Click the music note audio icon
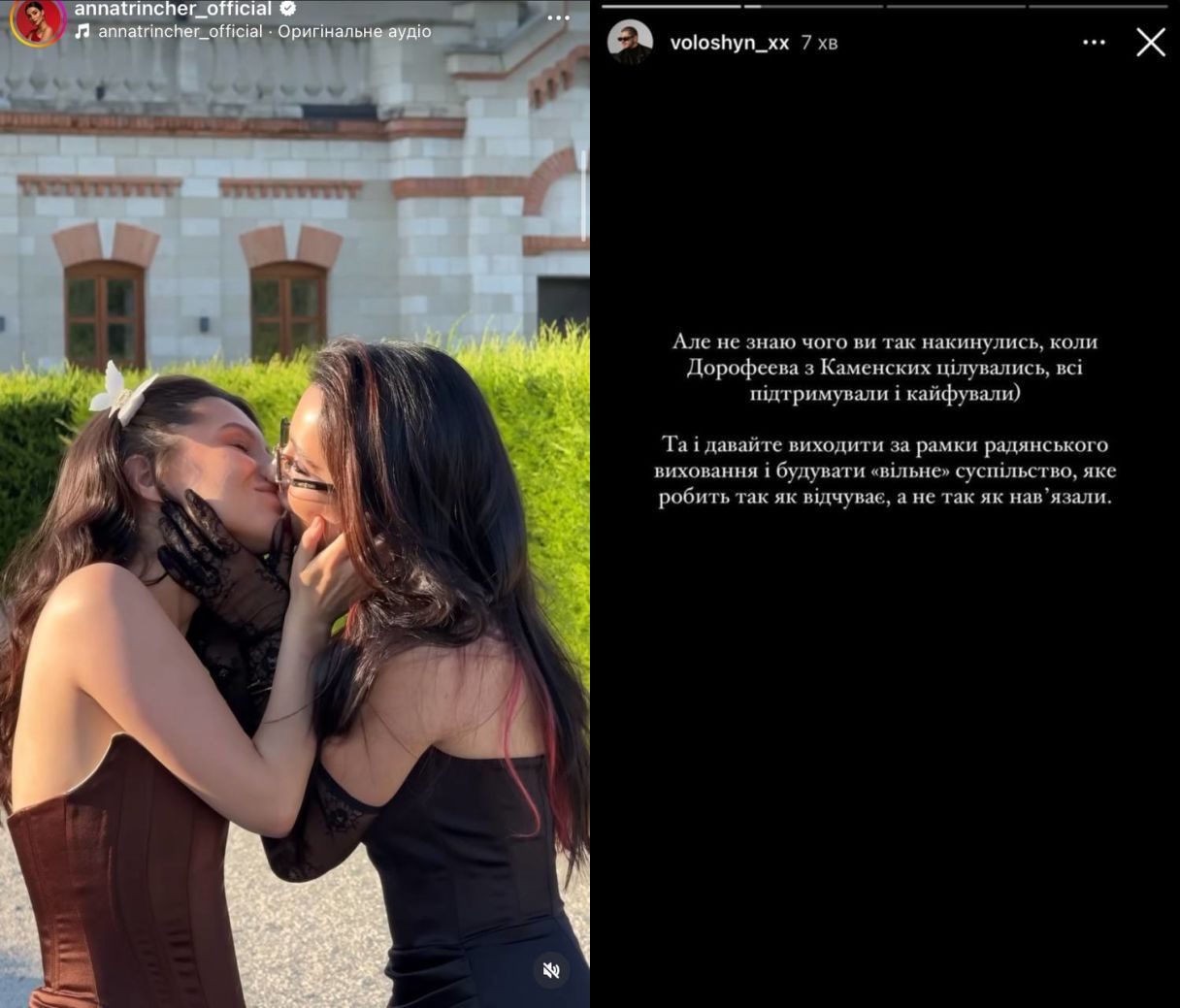The height and width of the screenshot is (1008, 1180). point(82,31)
